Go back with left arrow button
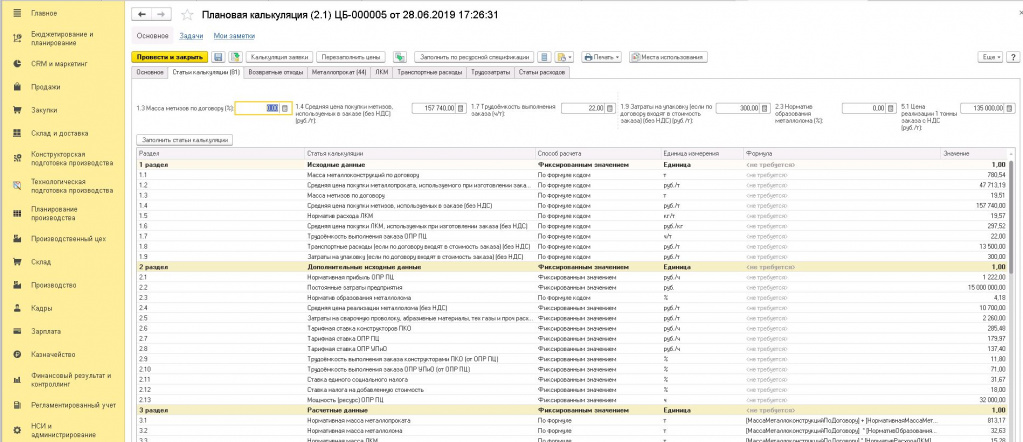This screenshot has height=442, width=1023. tap(142, 14)
